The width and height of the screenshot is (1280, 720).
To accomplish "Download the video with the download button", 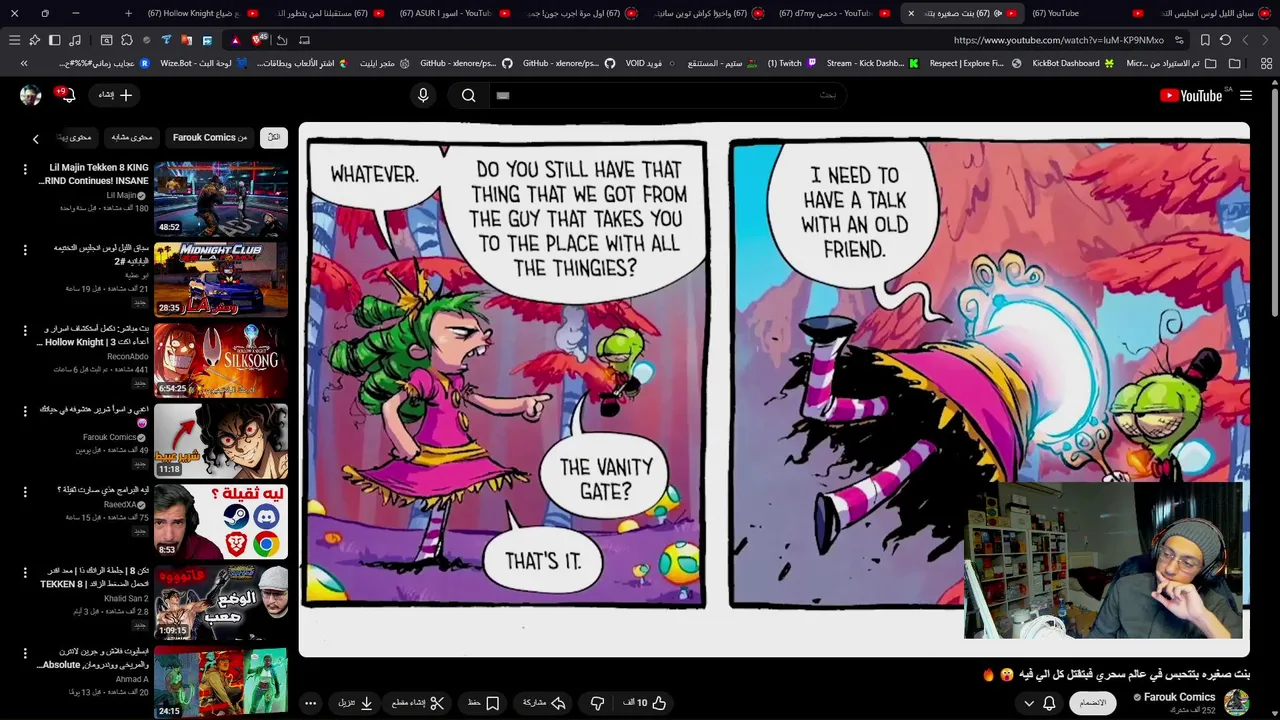I will coord(356,703).
